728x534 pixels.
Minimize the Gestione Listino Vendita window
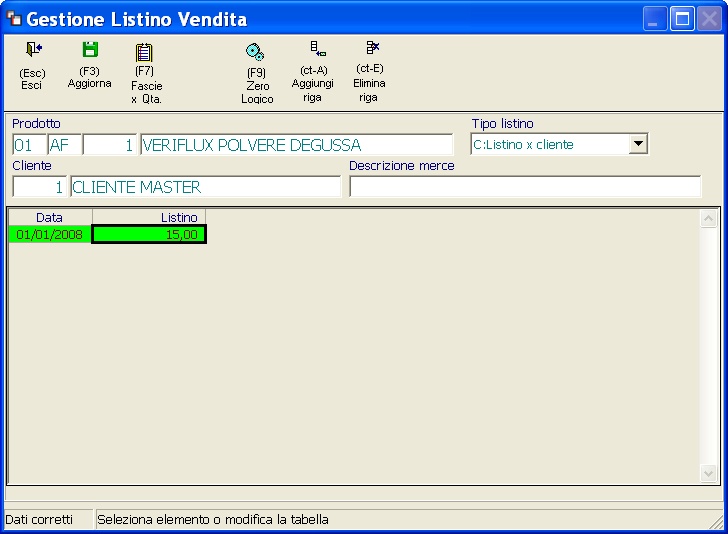(x=655, y=19)
